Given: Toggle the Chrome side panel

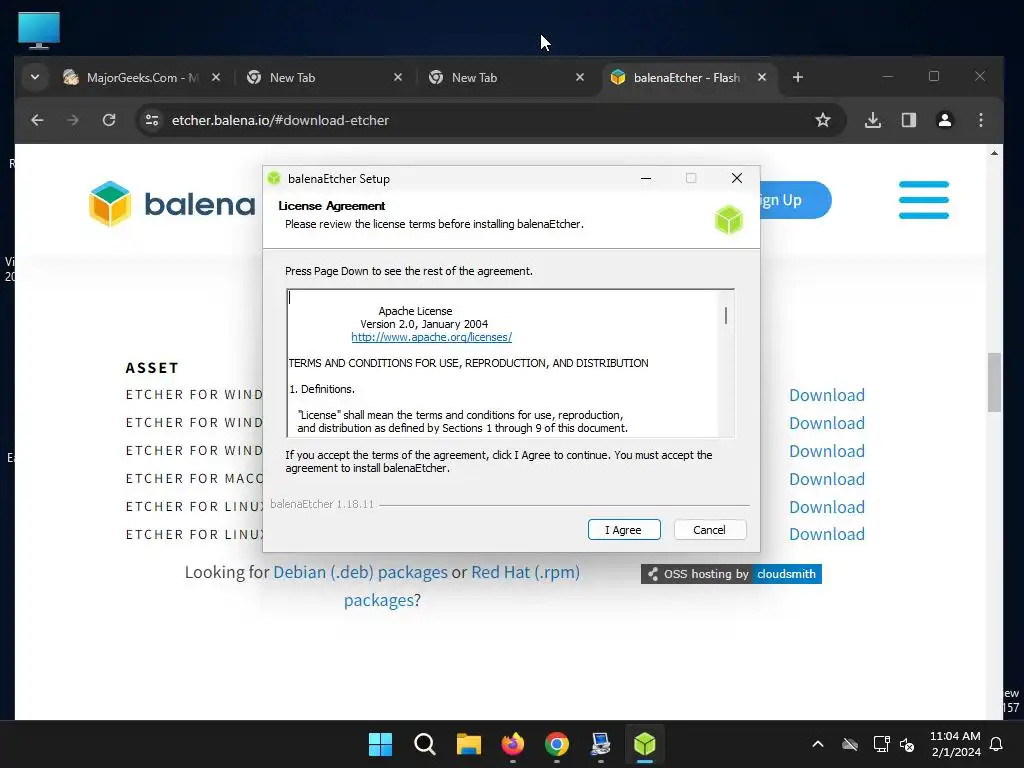Looking at the screenshot, I should 908,120.
